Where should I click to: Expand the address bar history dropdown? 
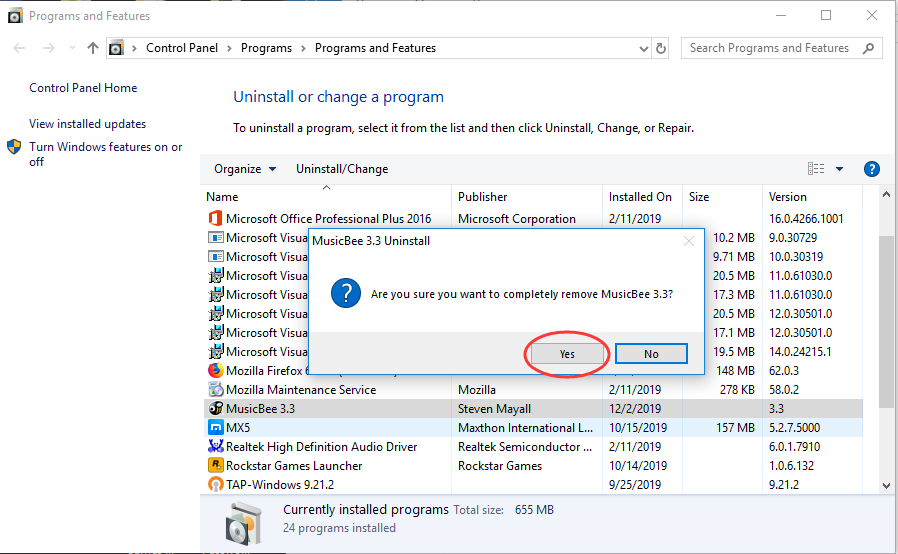(x=644, y=49)
